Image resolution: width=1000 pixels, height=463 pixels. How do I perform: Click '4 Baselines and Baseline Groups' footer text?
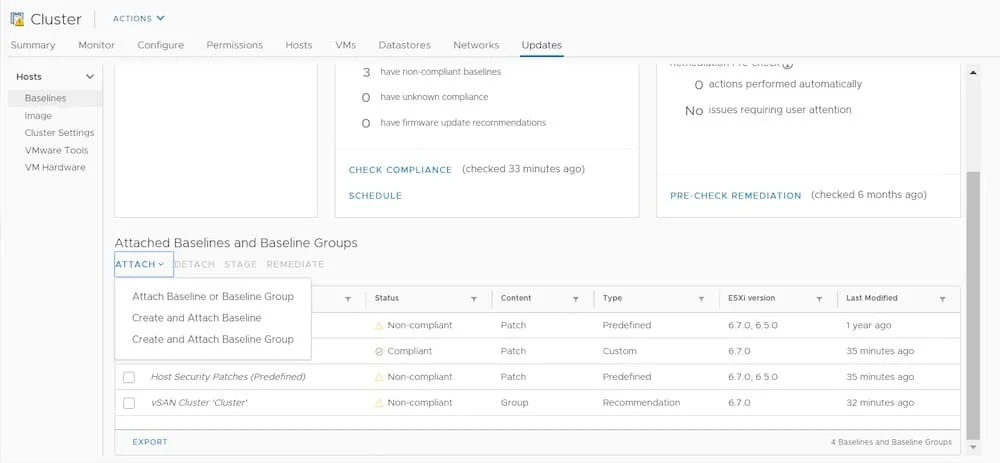tap(891, 442)
